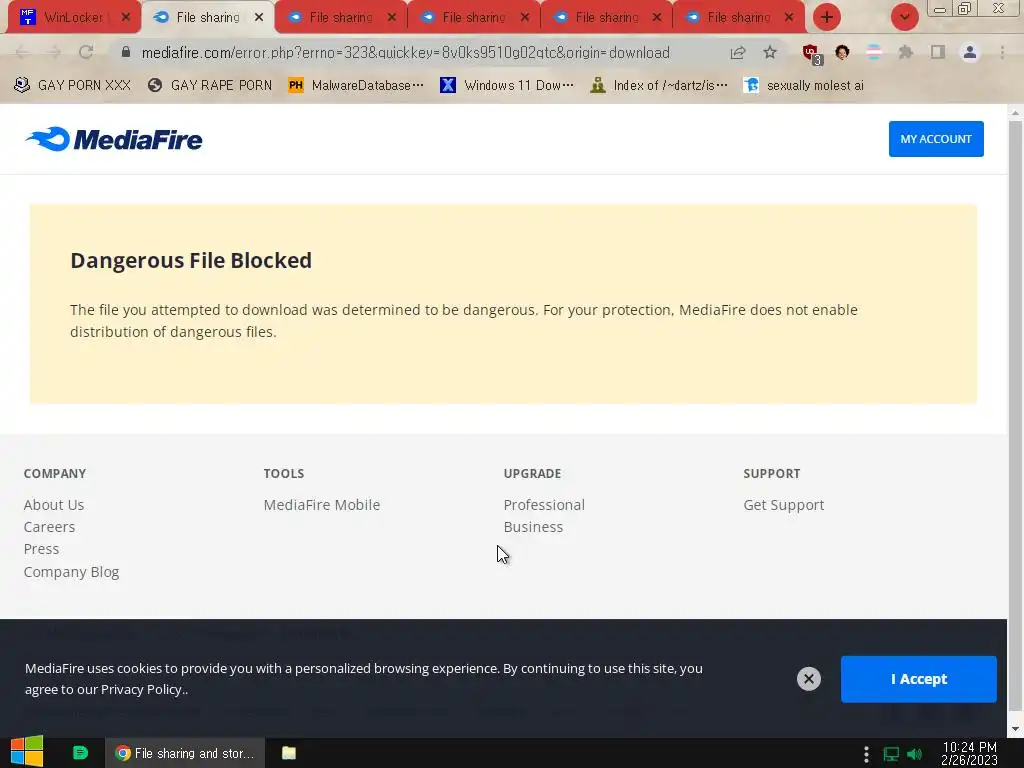1024x768 pixels.
Task: Bookmark this page with the star icon
Action: tap(770, 52)
